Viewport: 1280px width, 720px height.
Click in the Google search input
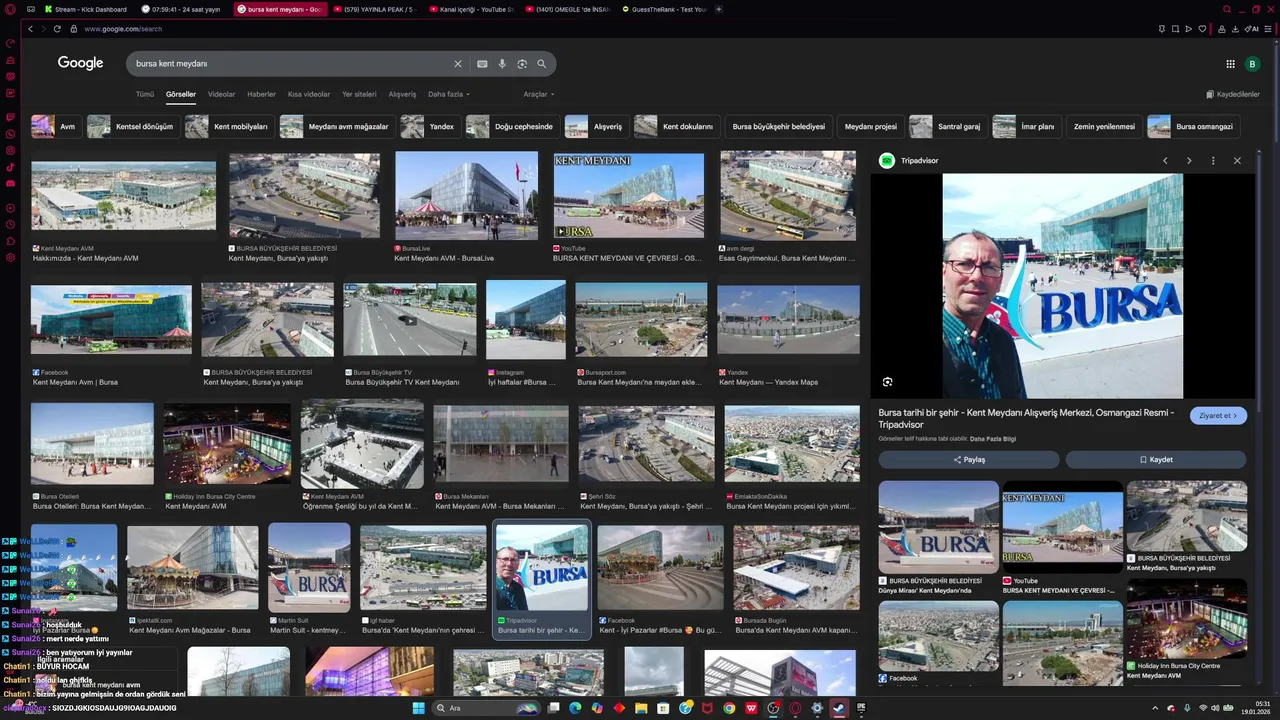[x=290, y=64]
